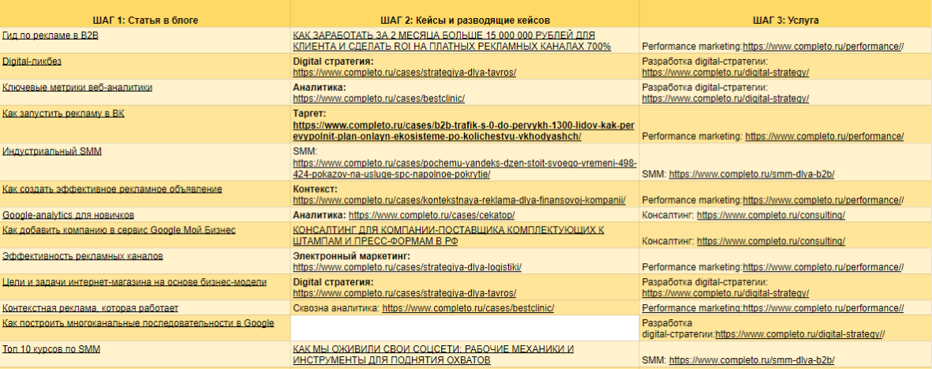Viewport: 932px width, 369px height.
Task: Open the 'Гид по рекламе в B2B' article link
Action: [51, 36]
